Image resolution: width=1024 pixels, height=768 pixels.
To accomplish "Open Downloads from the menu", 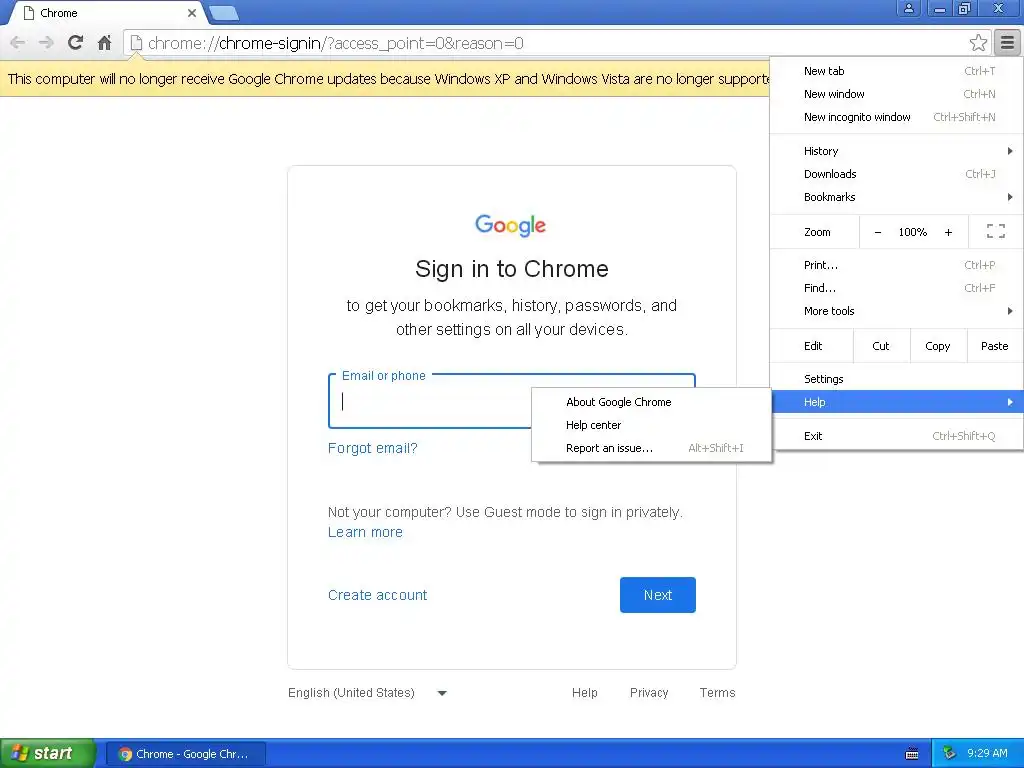I will pos(896,174).
